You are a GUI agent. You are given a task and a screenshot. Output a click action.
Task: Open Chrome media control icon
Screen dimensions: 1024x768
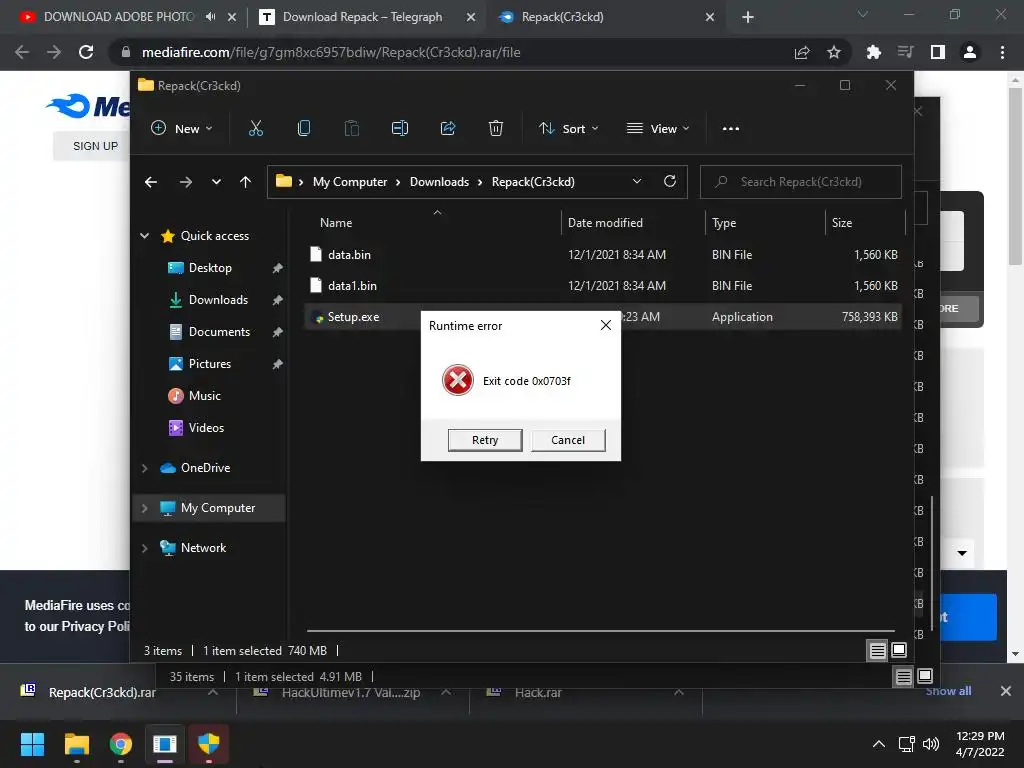click(905, 52)
